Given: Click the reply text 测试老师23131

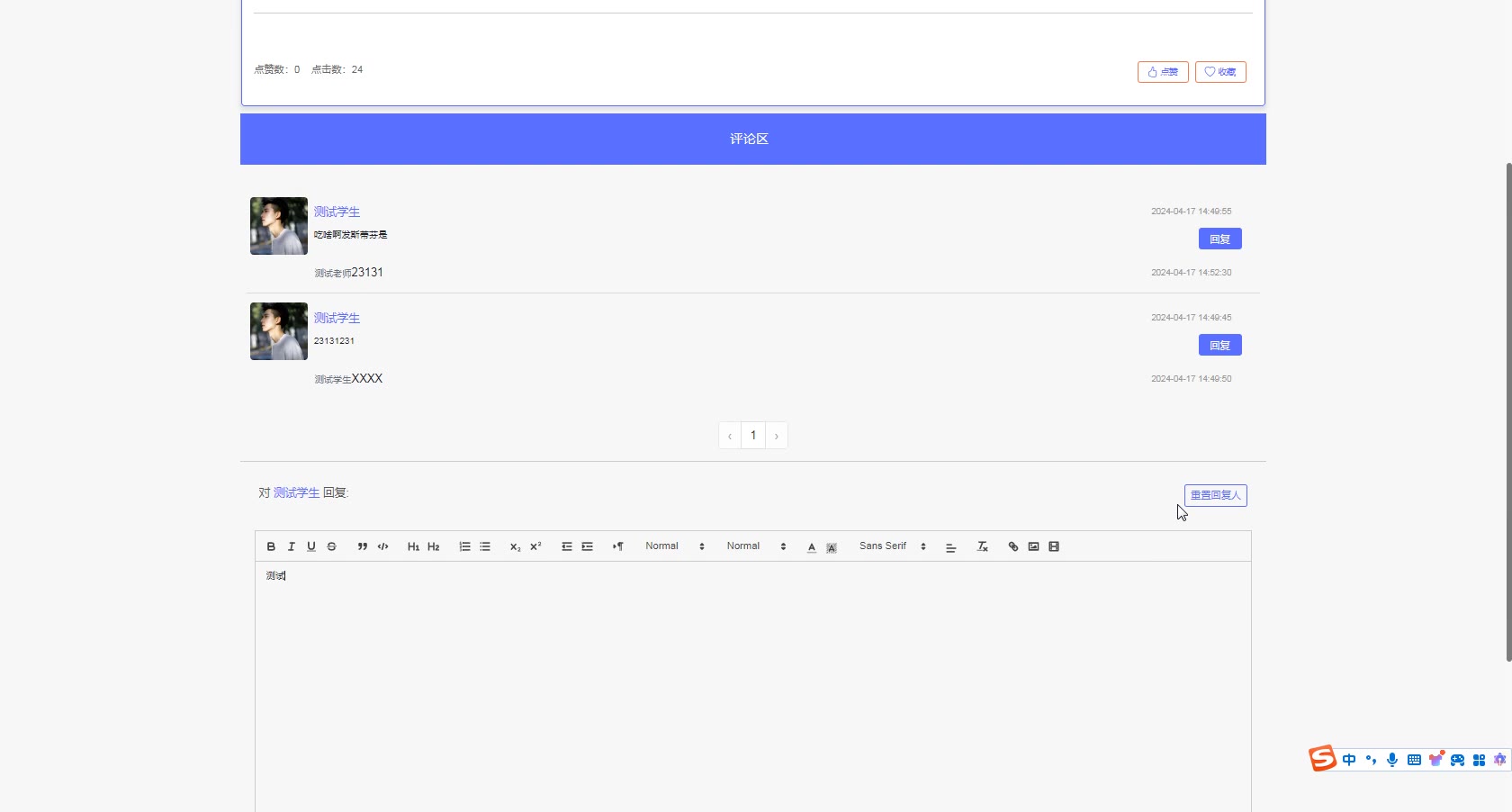Looking at the screenshot, I should tap(349, 273).
